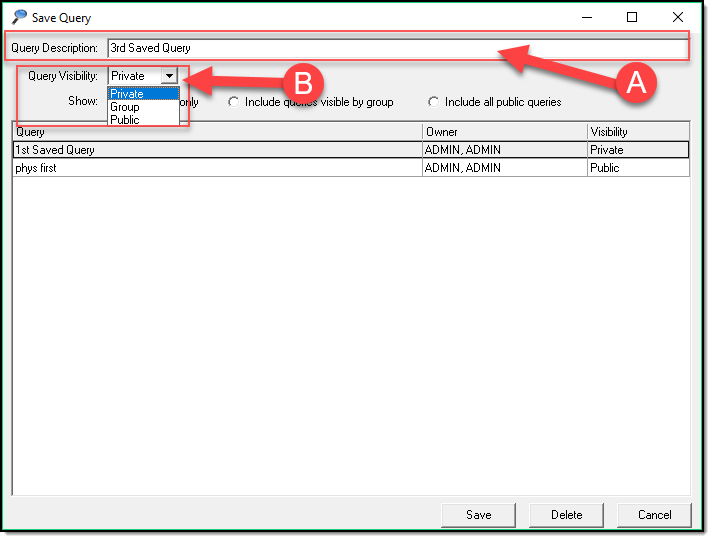Choose Private from the visibility list
Image resolution: width=712 pixels, height=540 pixels.
point(127,94)
